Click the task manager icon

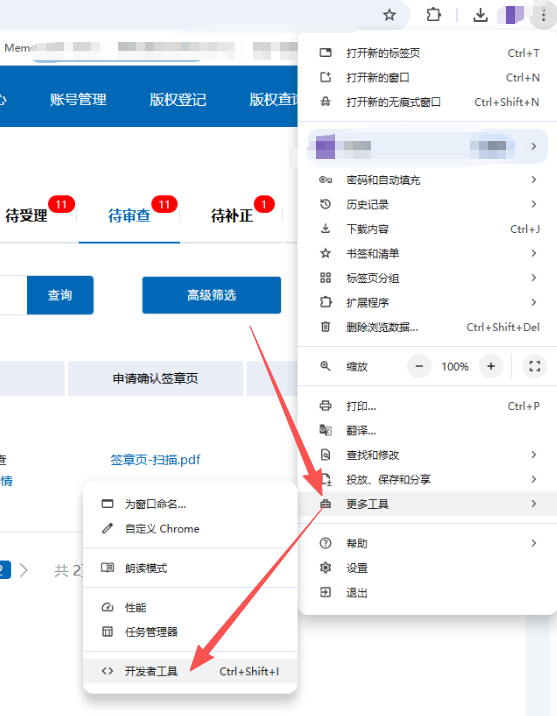pyautogui.click(x=107, y=632)
